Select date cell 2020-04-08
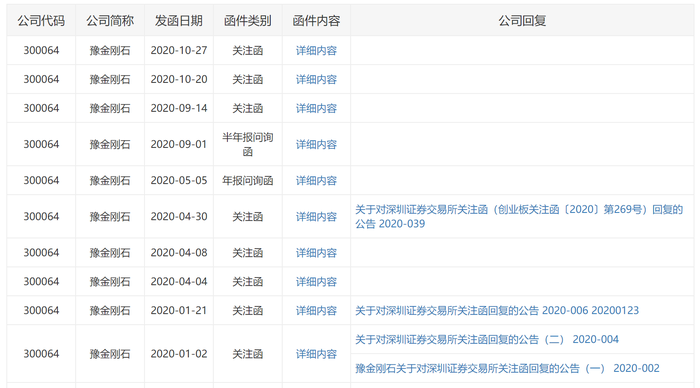Viewport: 700px width, 388px height. [179, 253]
